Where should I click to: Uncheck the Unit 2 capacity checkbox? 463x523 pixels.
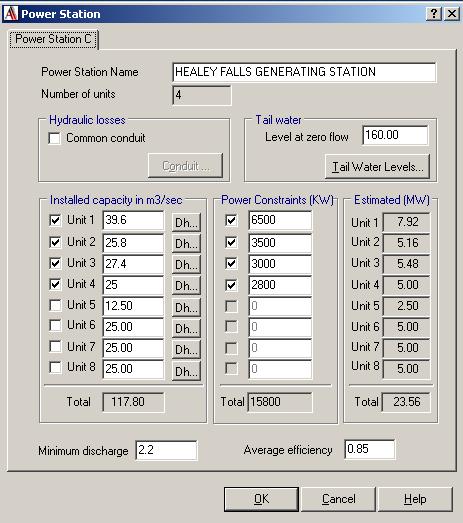(55, 242)
